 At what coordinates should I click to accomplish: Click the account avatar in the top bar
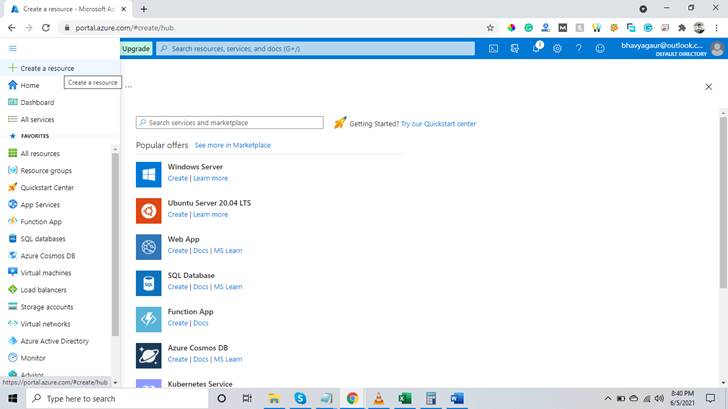717,48
